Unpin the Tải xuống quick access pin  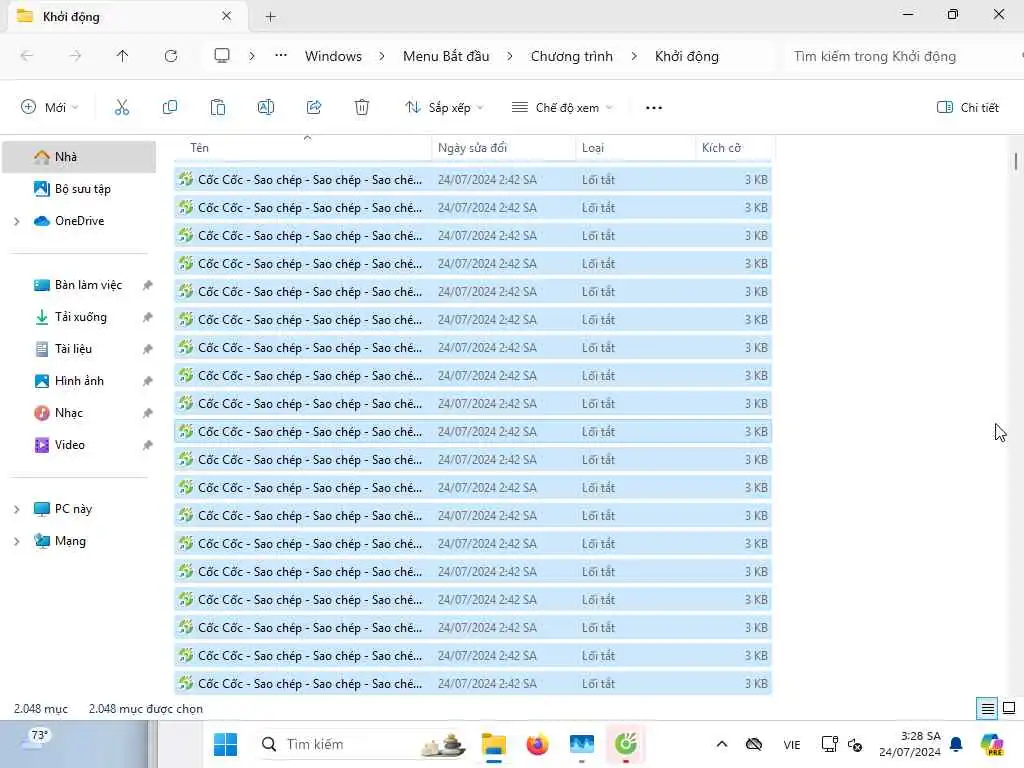click(x=148, y=317)
